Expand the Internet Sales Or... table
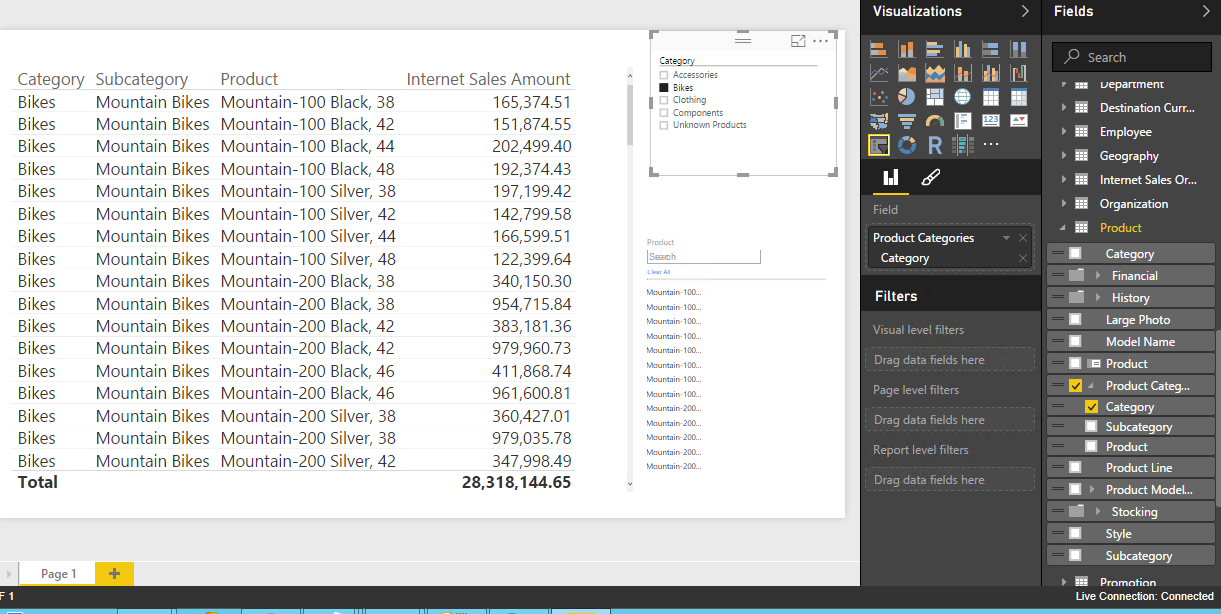1221x614 pixels. (1063, 180)
